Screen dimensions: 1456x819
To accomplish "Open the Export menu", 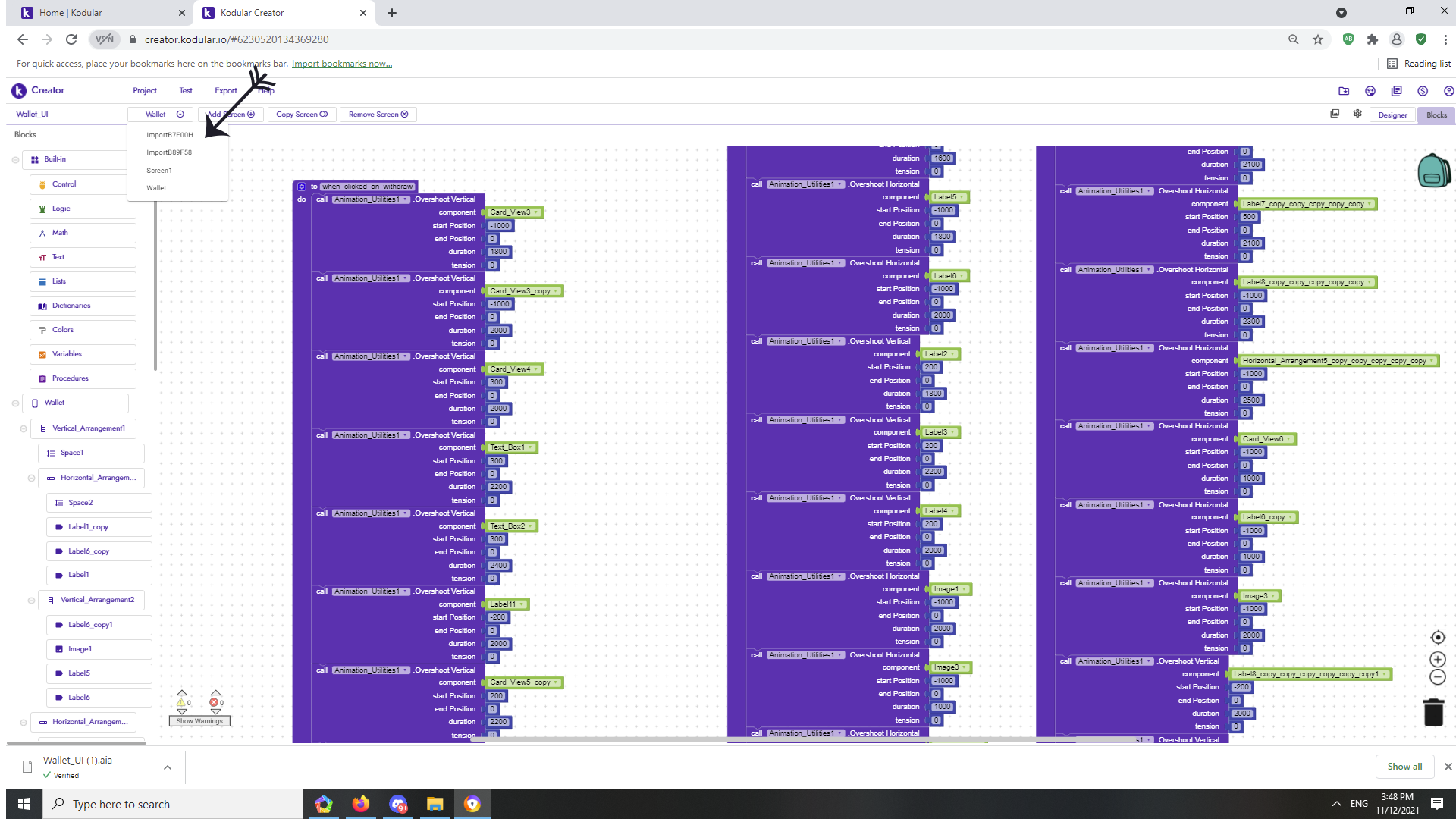I will 225,91.
